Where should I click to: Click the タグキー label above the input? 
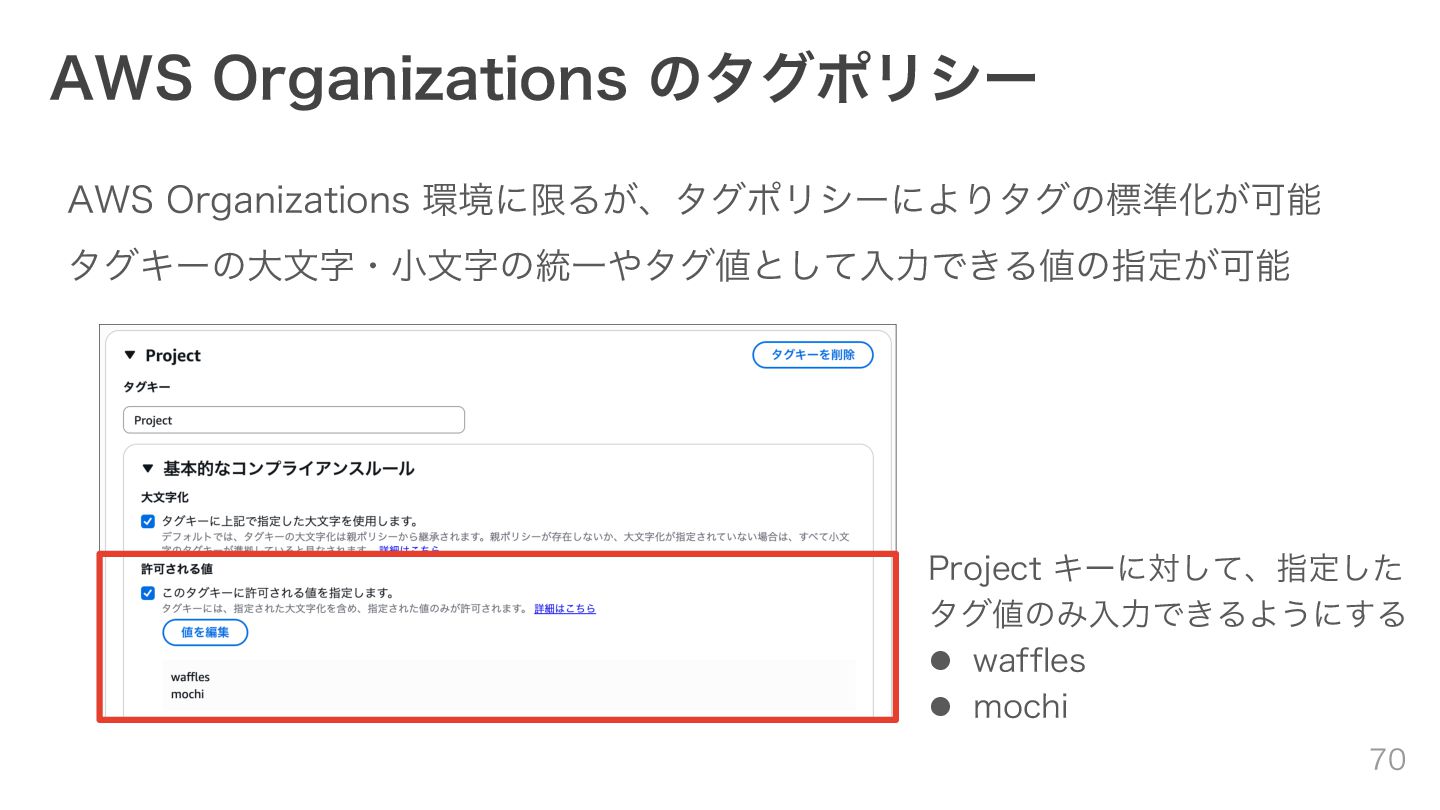pos(147,386)
